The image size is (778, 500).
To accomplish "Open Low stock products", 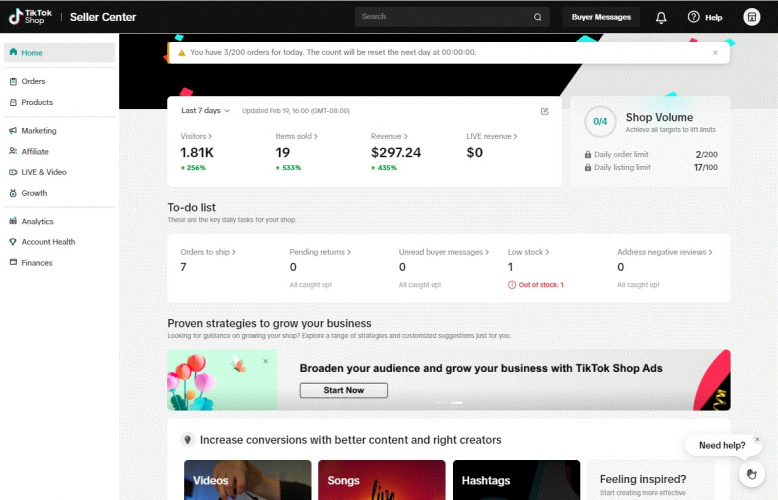I will coord(528,252).
